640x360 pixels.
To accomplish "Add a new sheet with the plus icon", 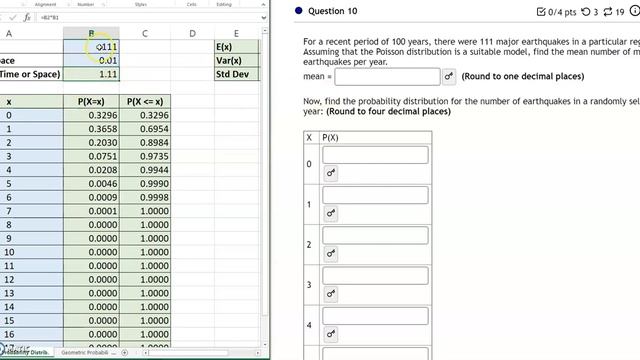I will [124, 353].
